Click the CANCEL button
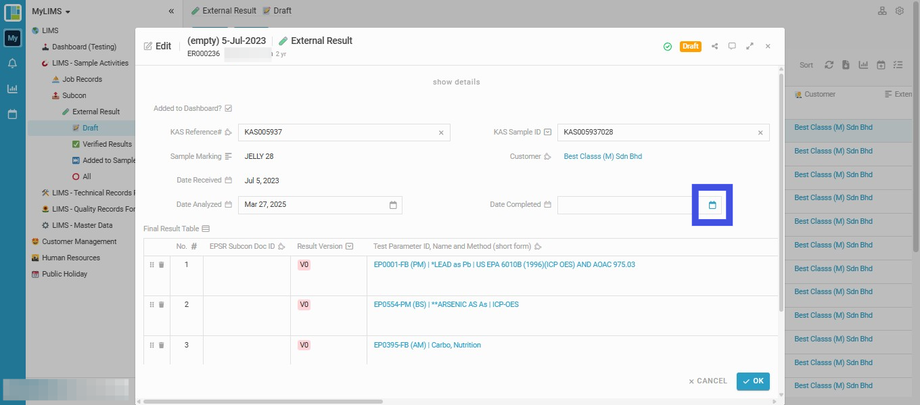920x405 pixels. point(708,381)
